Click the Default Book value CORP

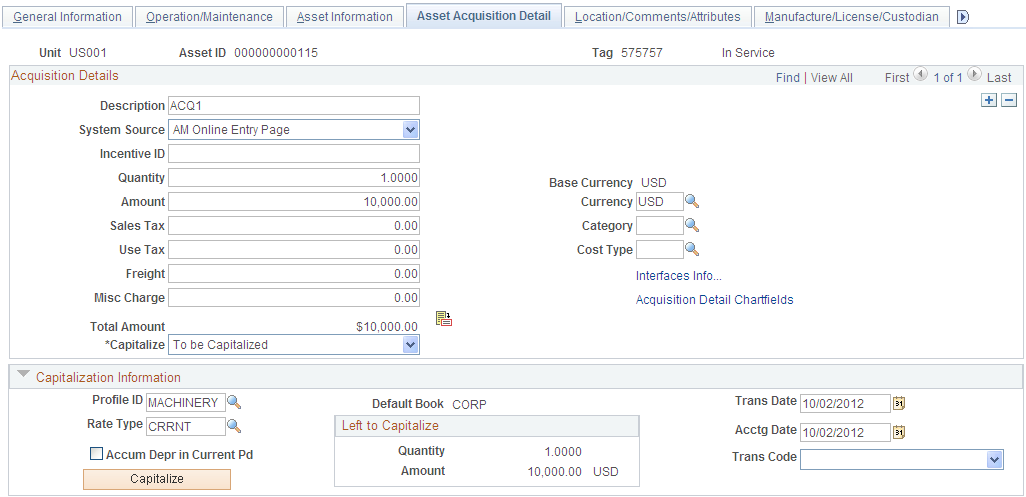point(469,405)
